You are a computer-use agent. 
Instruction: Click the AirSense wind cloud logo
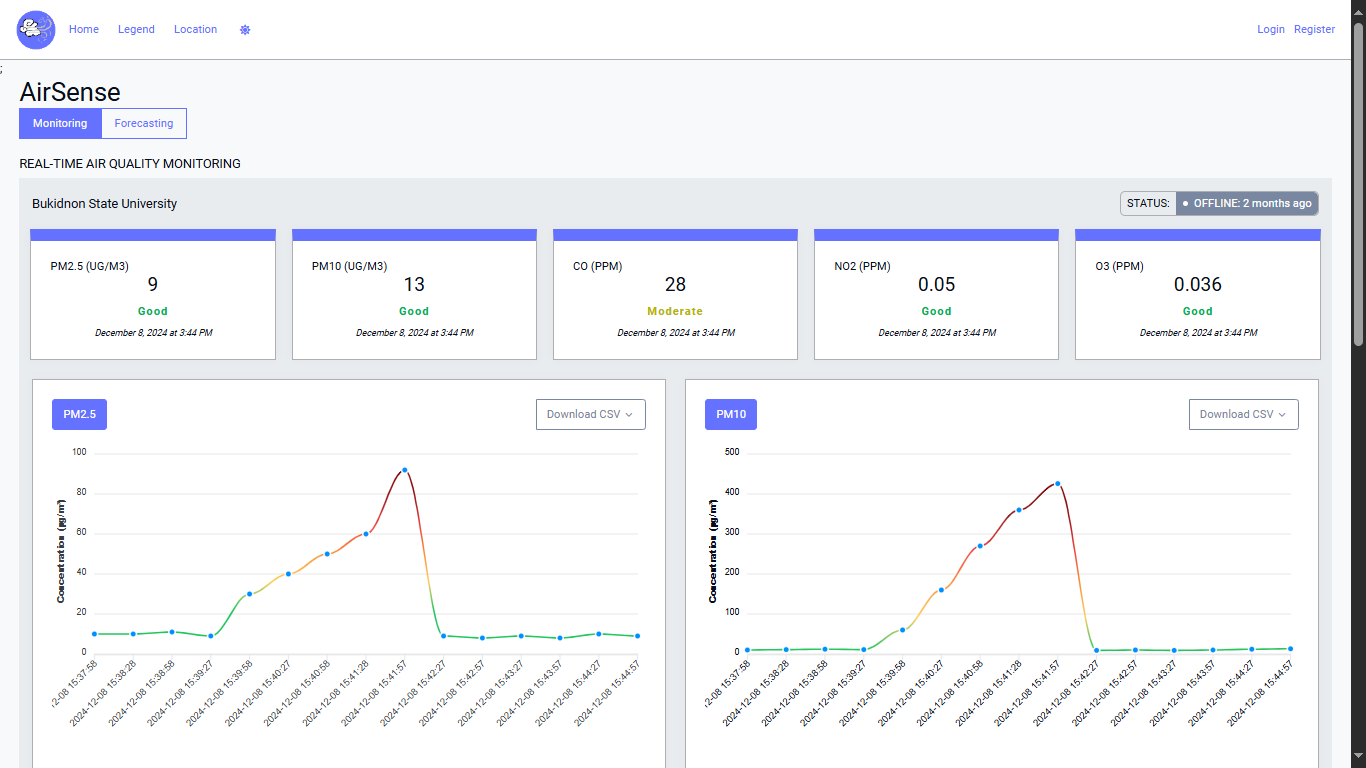click(36, 30)
